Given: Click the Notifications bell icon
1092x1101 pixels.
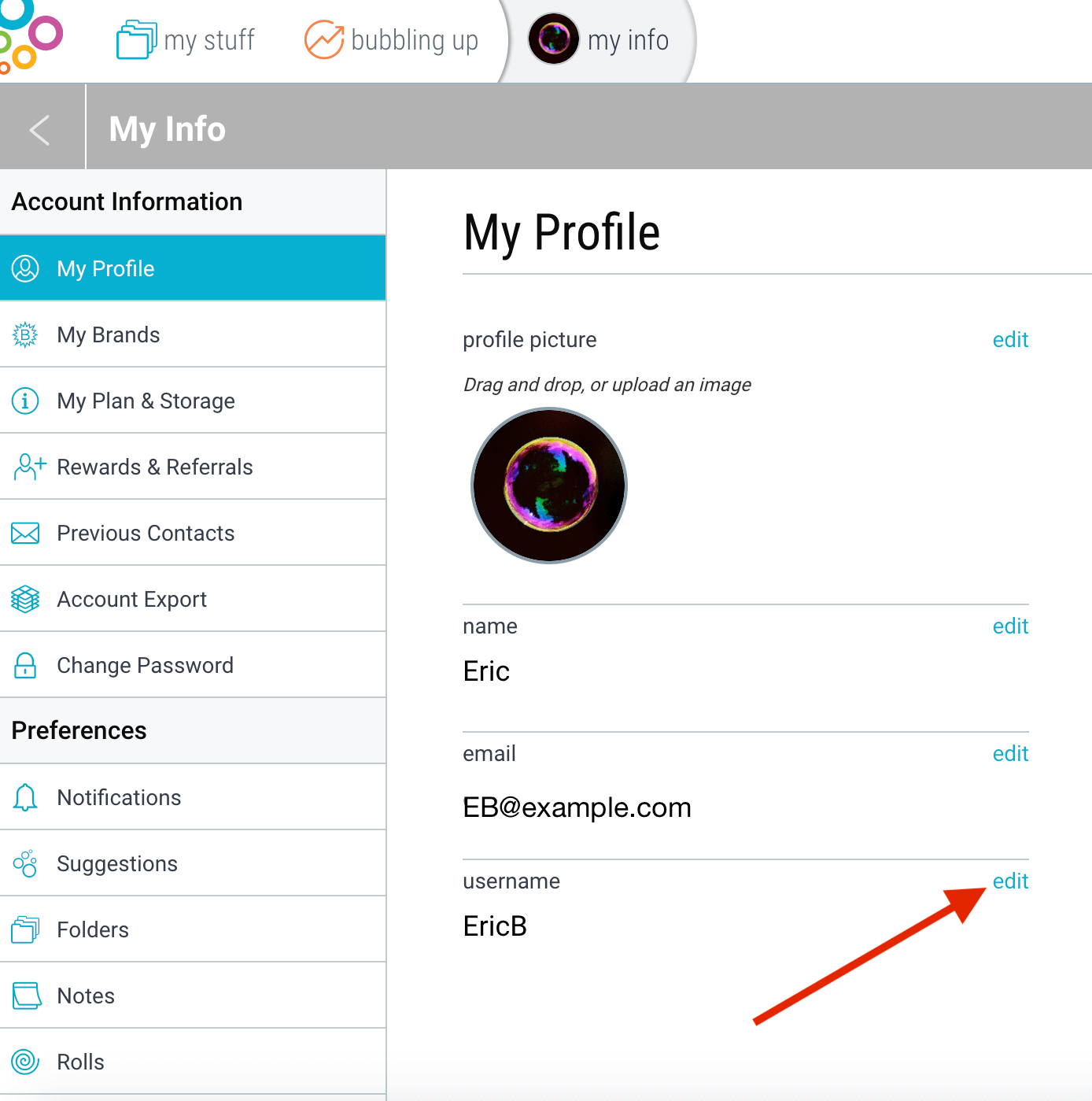Looking at the screenshot, I should point(25,798).
